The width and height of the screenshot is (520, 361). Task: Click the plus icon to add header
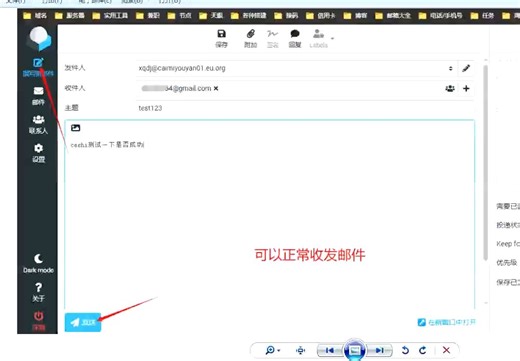coord(466,88)
